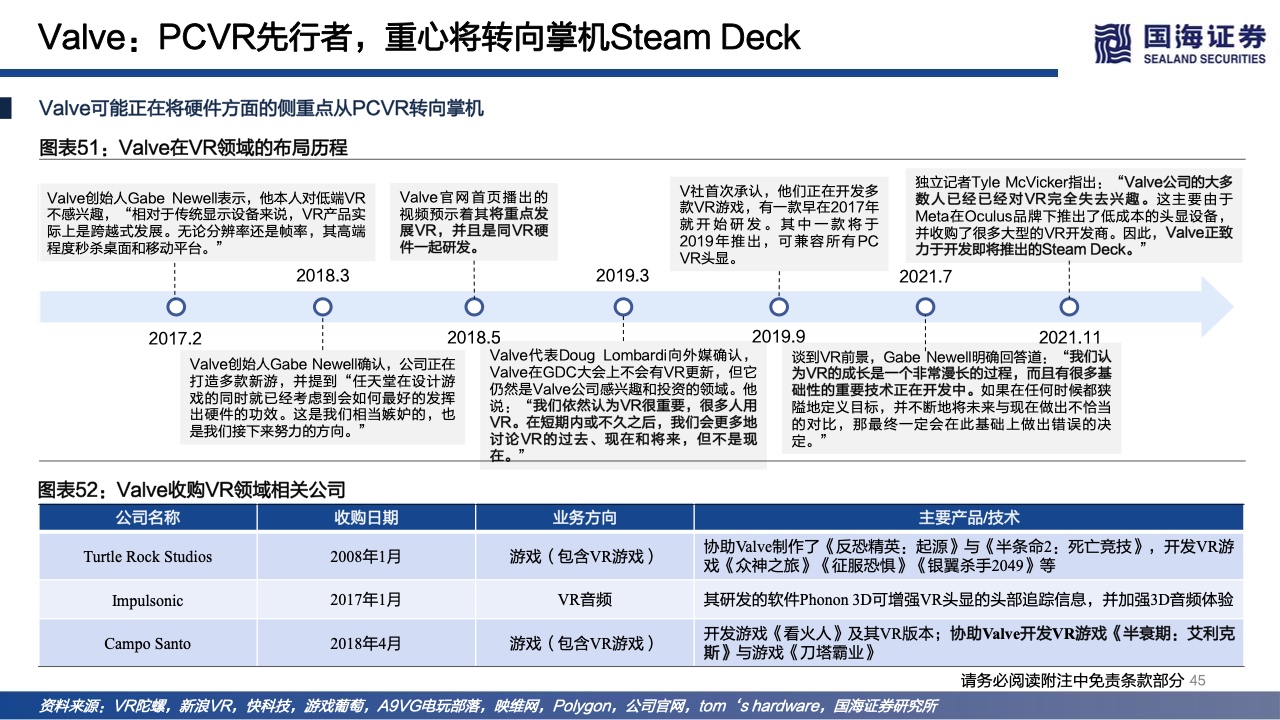
Task: Click the disclaimer note '请务必阅读附注中免责条款部分'
Action: pos(1072,681)
